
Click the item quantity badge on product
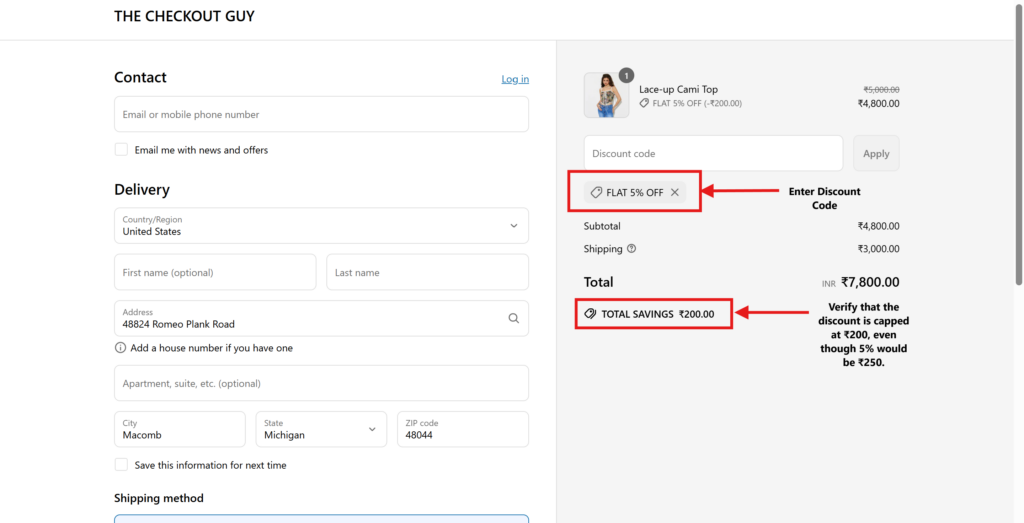(626, 75)
